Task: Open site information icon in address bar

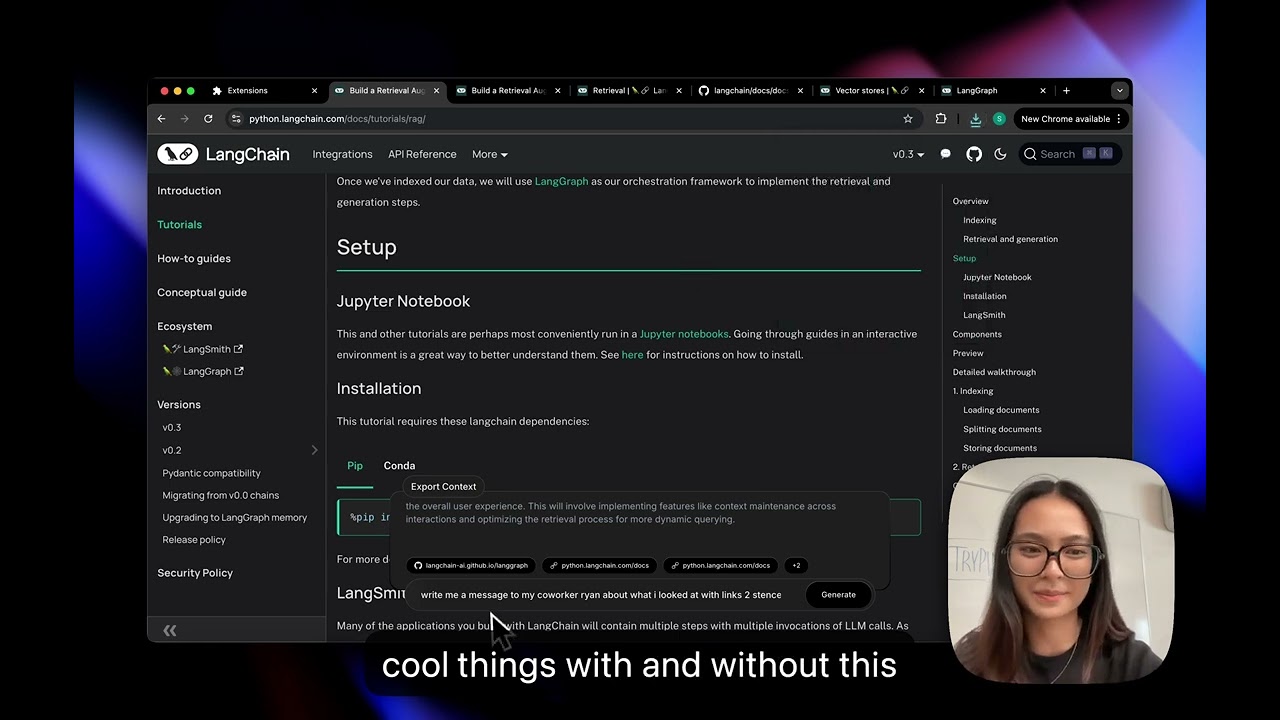Action: pyautogui.click(x=236, y=118)
